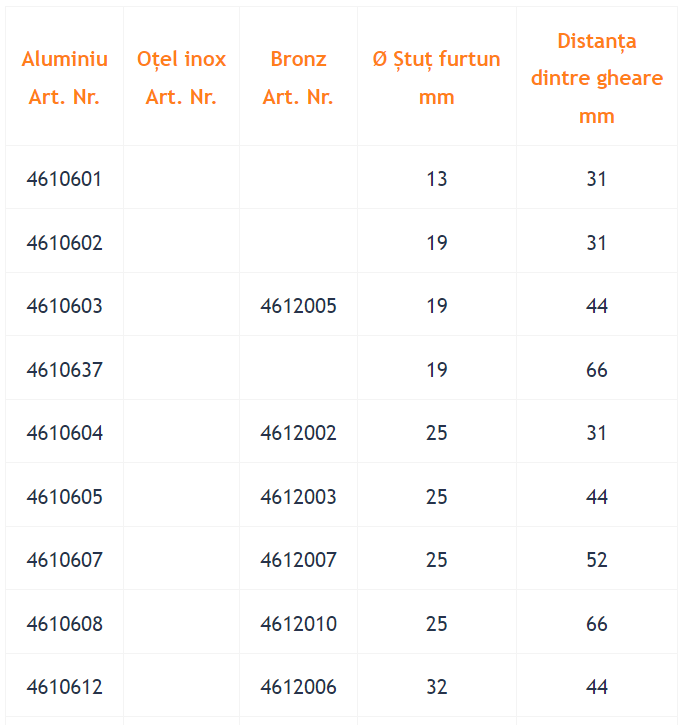Select the 52 mm claw distance cell
Screen dimensions: 685x725
tap(597, 559)
